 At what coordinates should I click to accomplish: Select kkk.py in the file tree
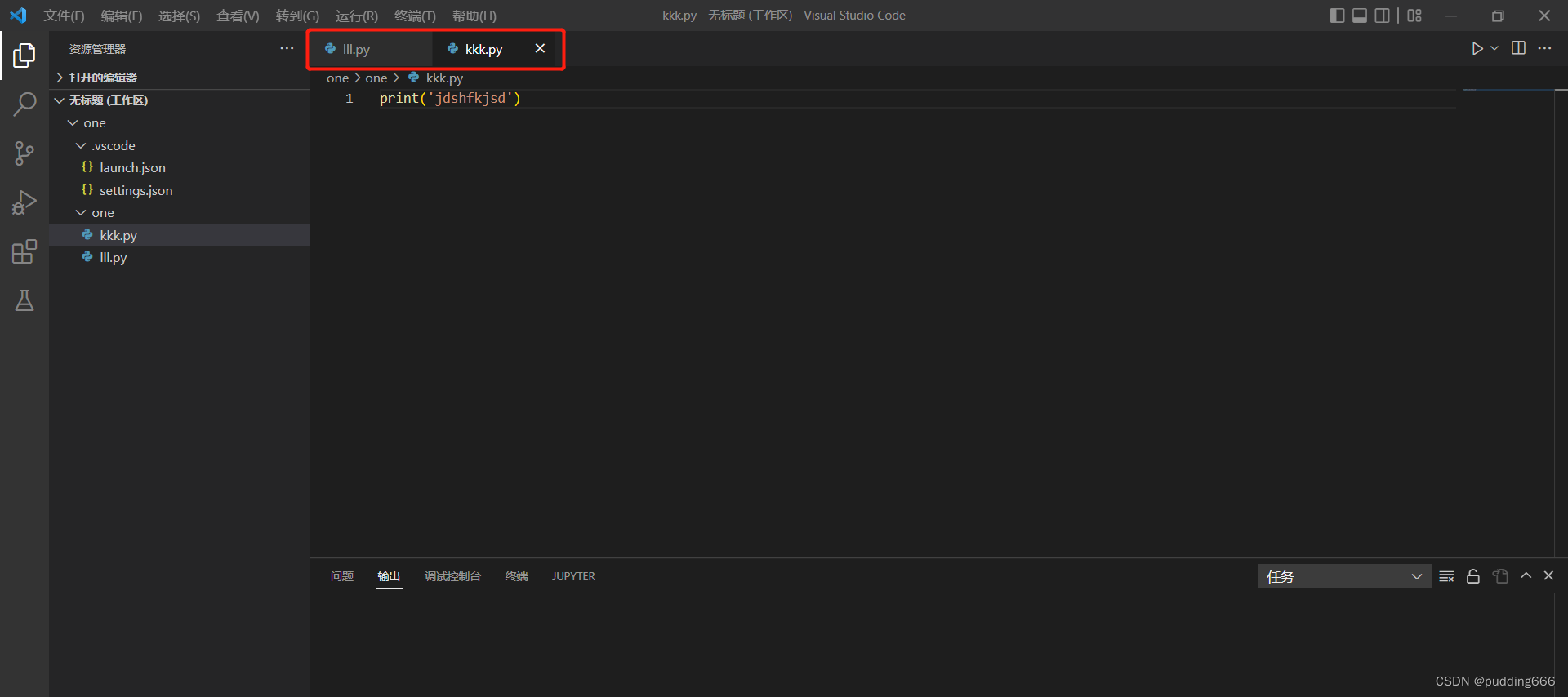tap(180, 235)
